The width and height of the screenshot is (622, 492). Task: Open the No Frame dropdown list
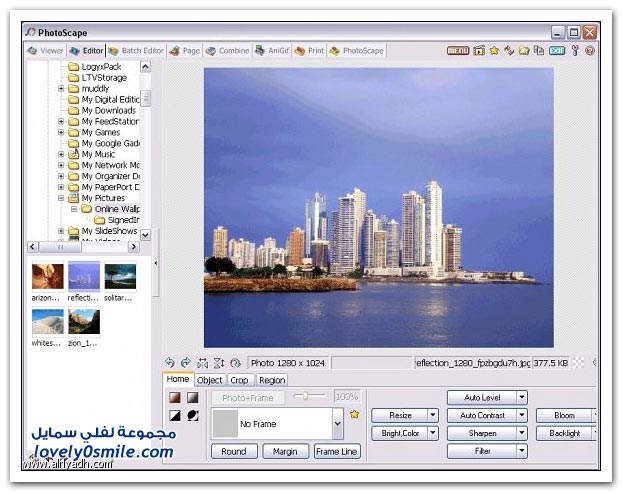coord(337,424)
